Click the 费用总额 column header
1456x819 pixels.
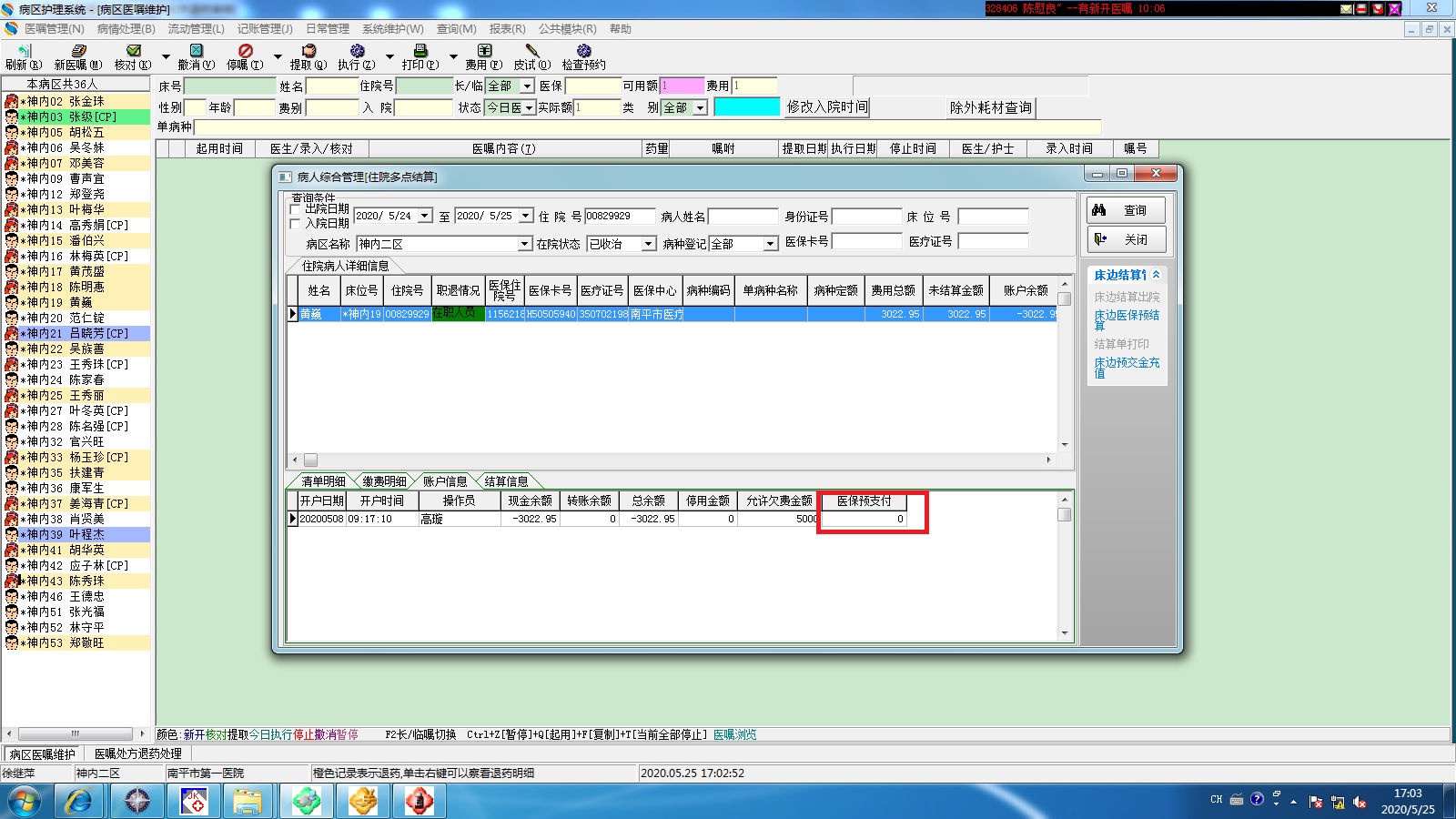(x=893, y=290)
